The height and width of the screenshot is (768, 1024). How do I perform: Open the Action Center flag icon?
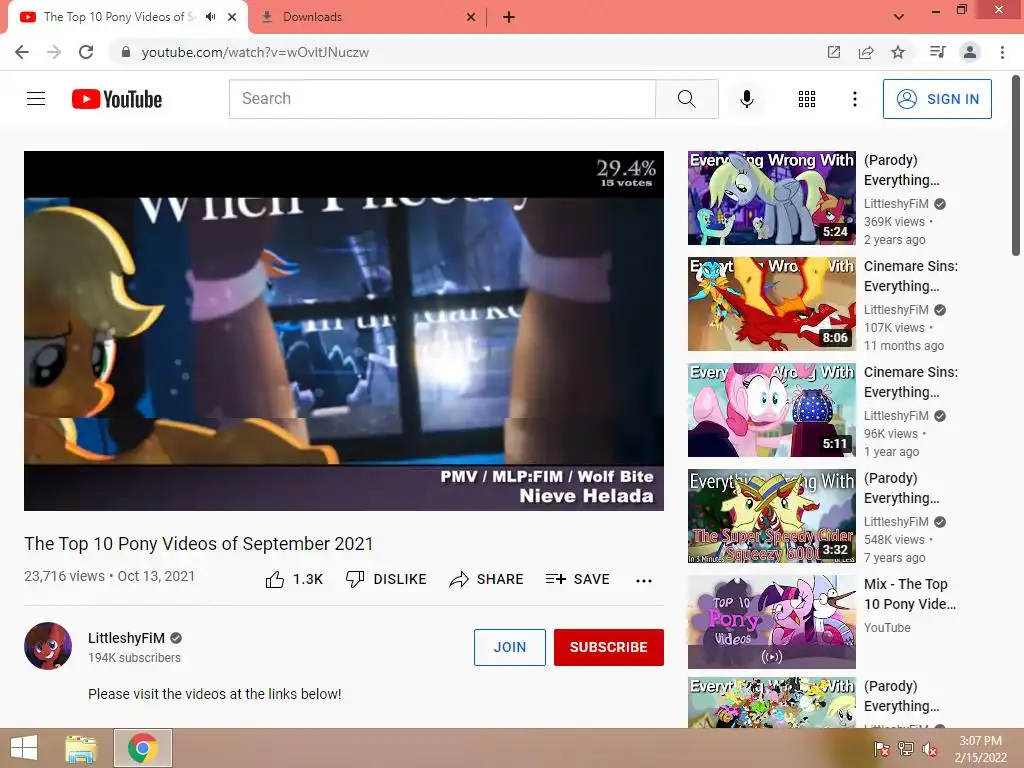point(881,749)
